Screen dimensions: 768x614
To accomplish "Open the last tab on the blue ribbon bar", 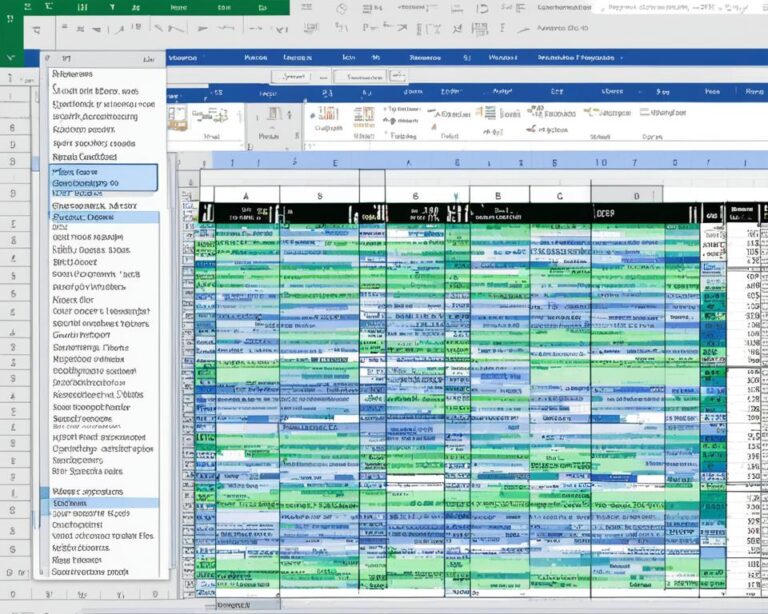I will coord(711,58).
